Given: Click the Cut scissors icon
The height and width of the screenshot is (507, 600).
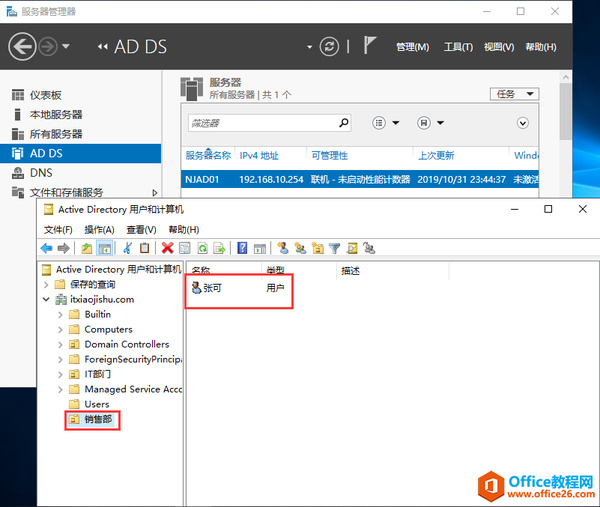Looking at the screenshot, I should (127, 248).
